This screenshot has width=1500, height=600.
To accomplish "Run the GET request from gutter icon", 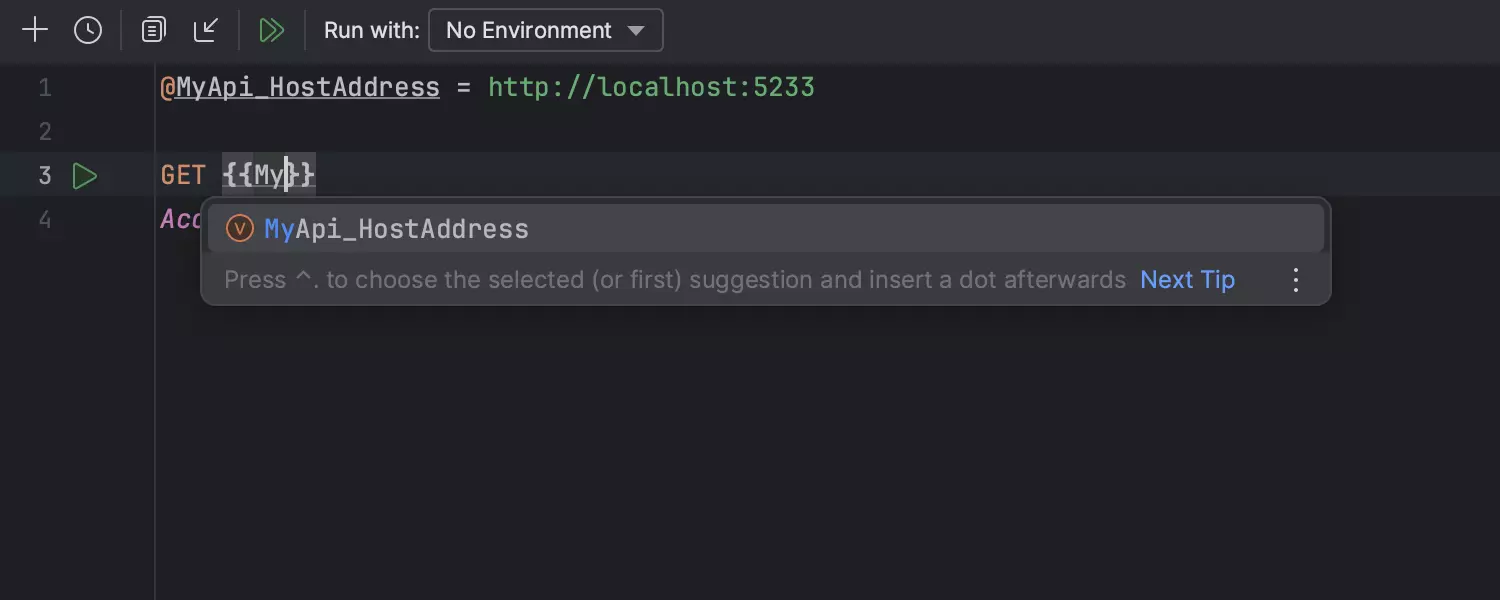I will 85,177.
